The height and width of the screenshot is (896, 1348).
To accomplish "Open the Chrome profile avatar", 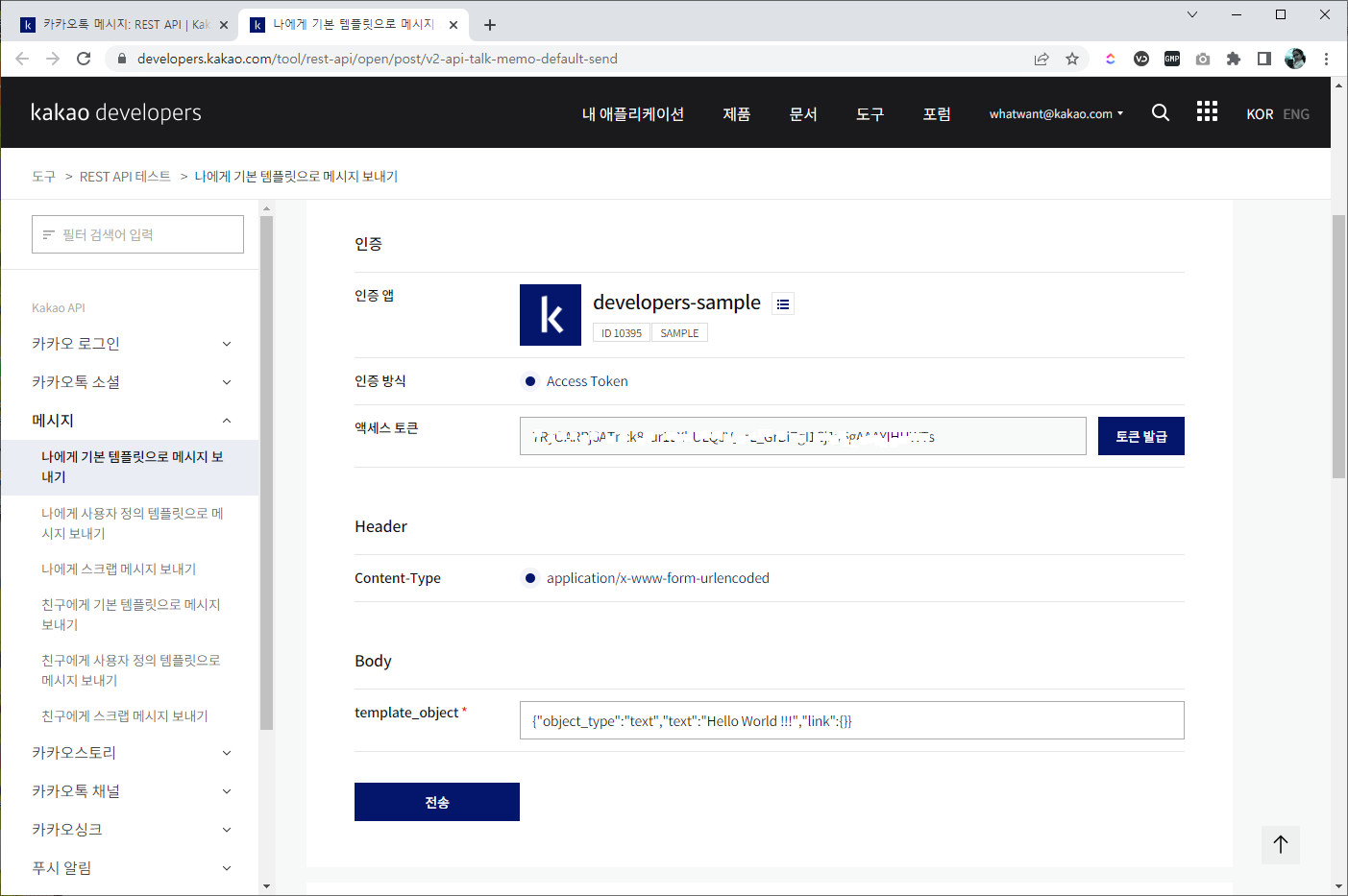I will coord(1295,59).
